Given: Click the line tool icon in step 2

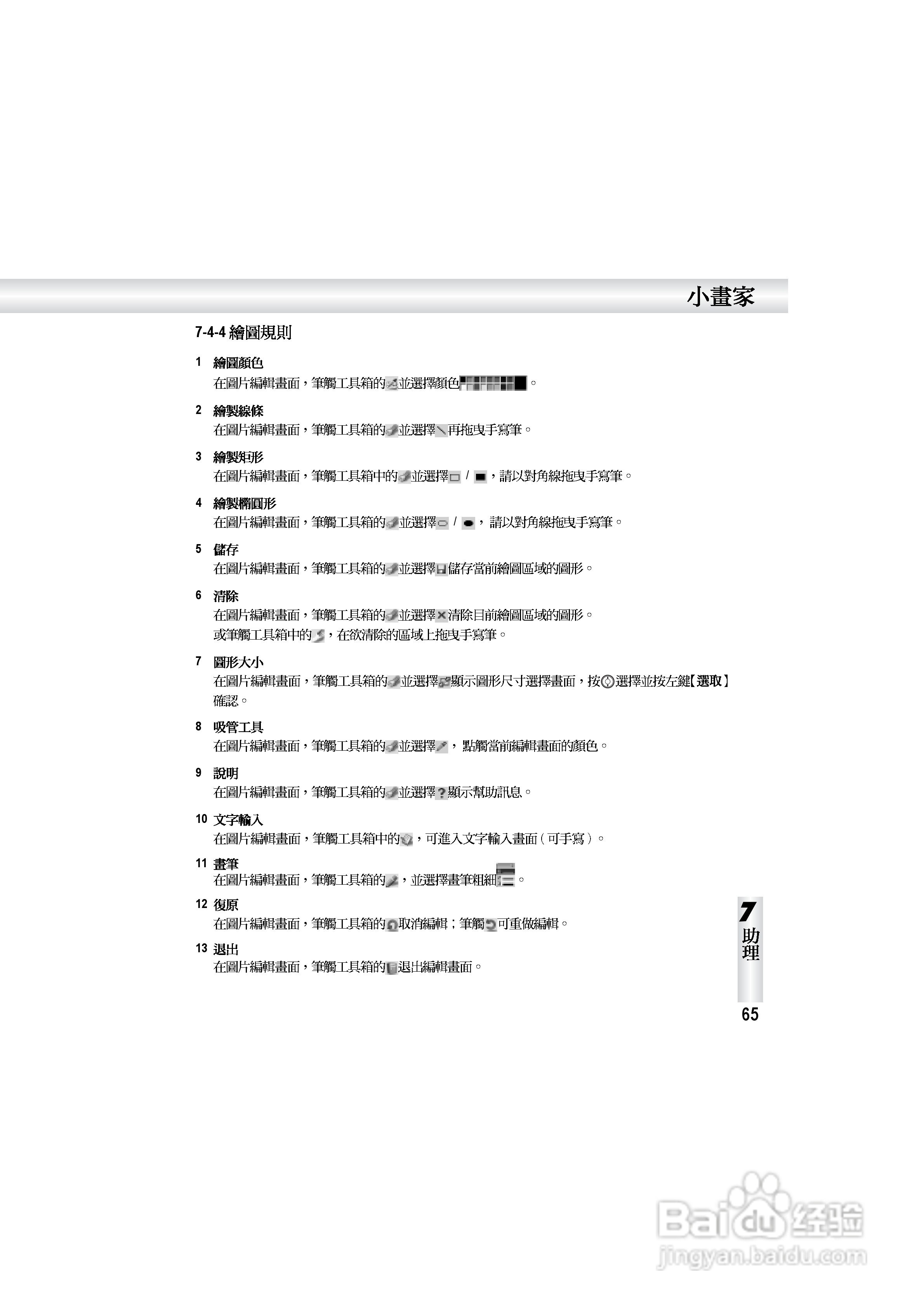Looking at the screenshot, I should (441, 431).
